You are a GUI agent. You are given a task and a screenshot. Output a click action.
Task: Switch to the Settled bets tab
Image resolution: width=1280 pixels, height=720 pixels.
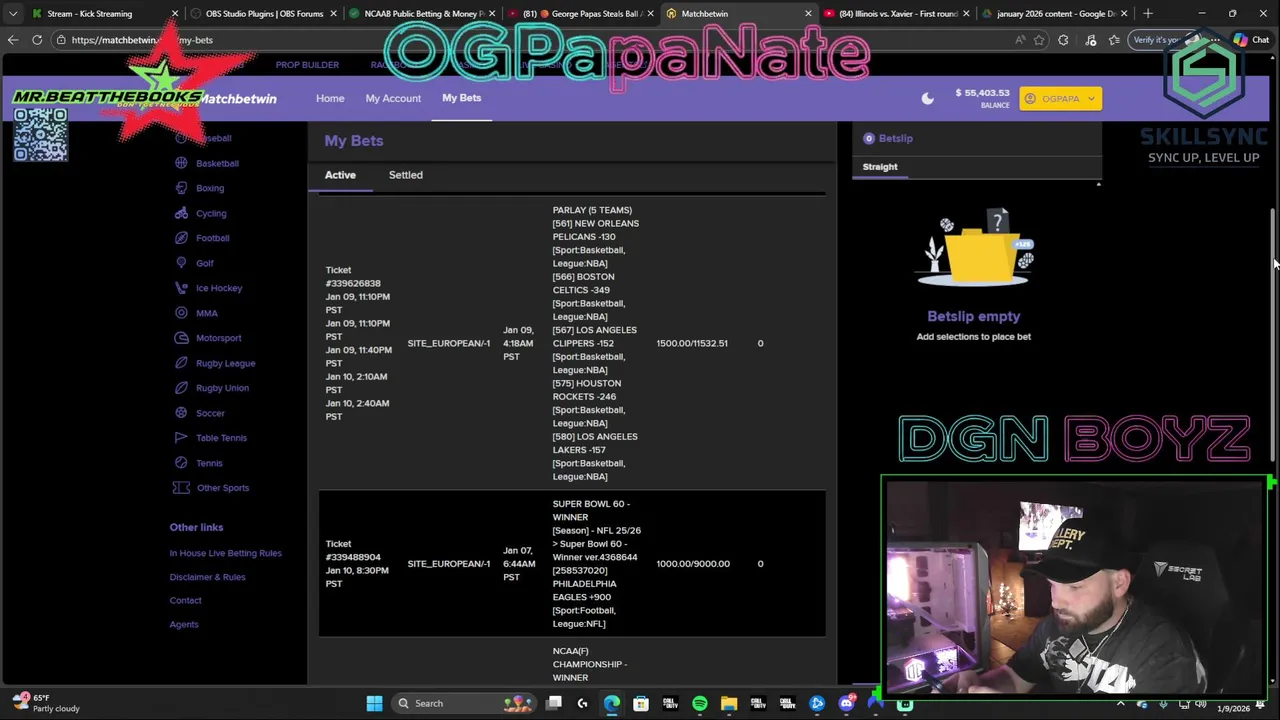[x=406, y=175]
